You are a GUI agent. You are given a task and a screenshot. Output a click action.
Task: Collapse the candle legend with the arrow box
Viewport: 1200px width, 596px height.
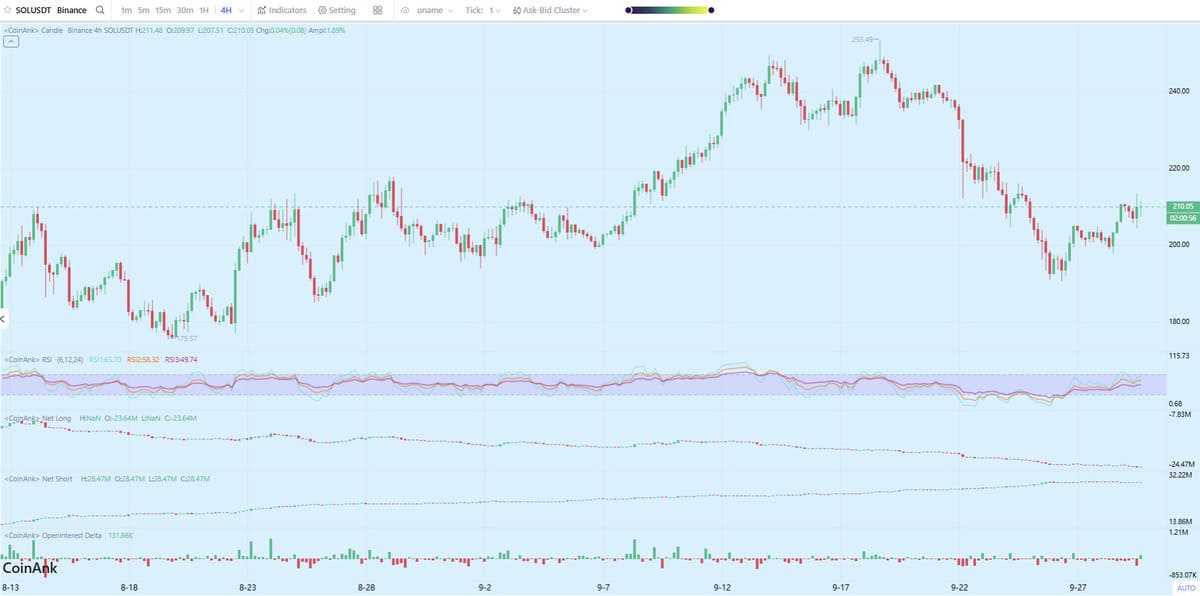tap(10, 42)
